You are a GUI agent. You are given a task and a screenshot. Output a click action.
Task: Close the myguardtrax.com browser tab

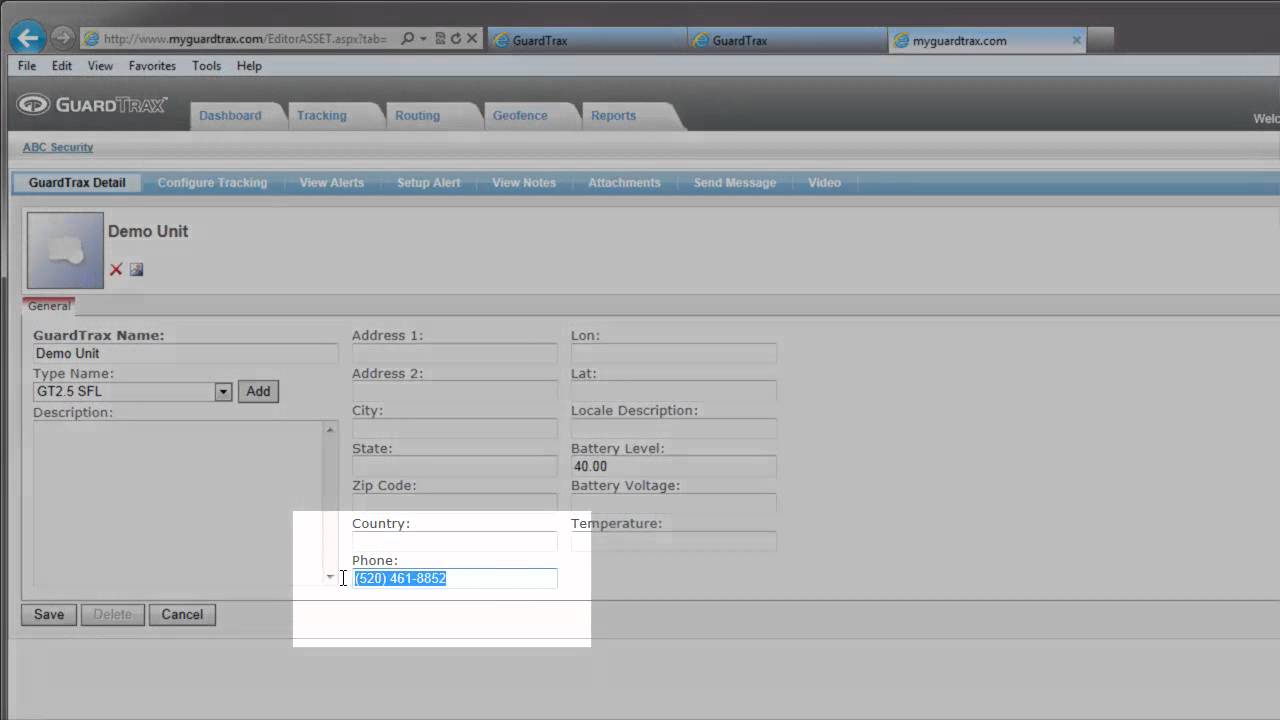click(1076, 41)
